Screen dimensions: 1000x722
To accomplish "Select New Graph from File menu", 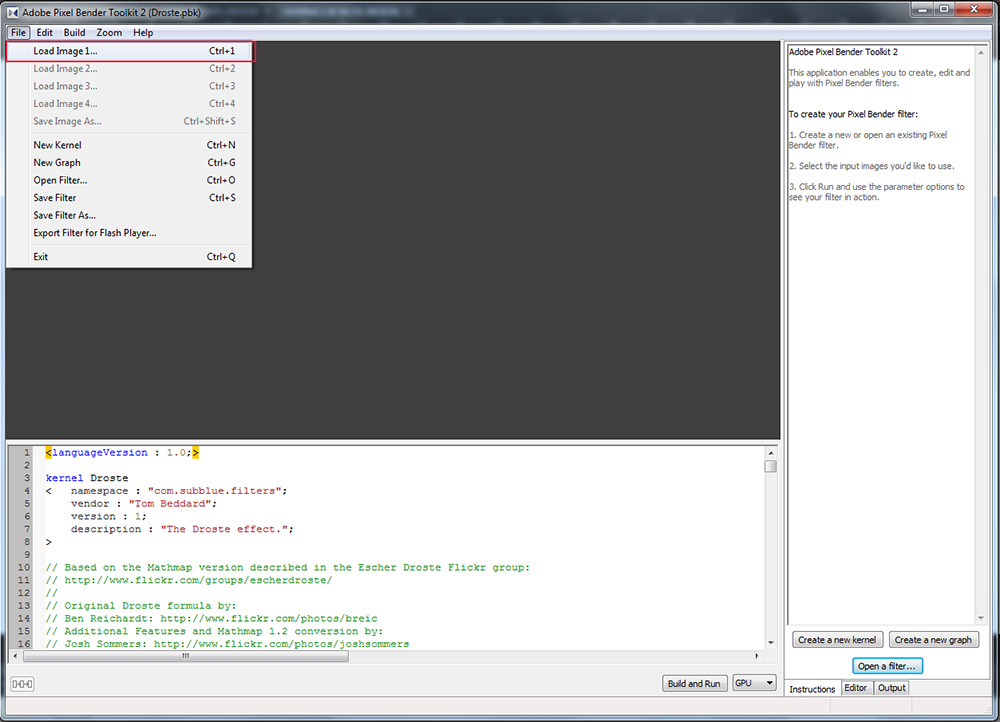I will pos(129,163).
